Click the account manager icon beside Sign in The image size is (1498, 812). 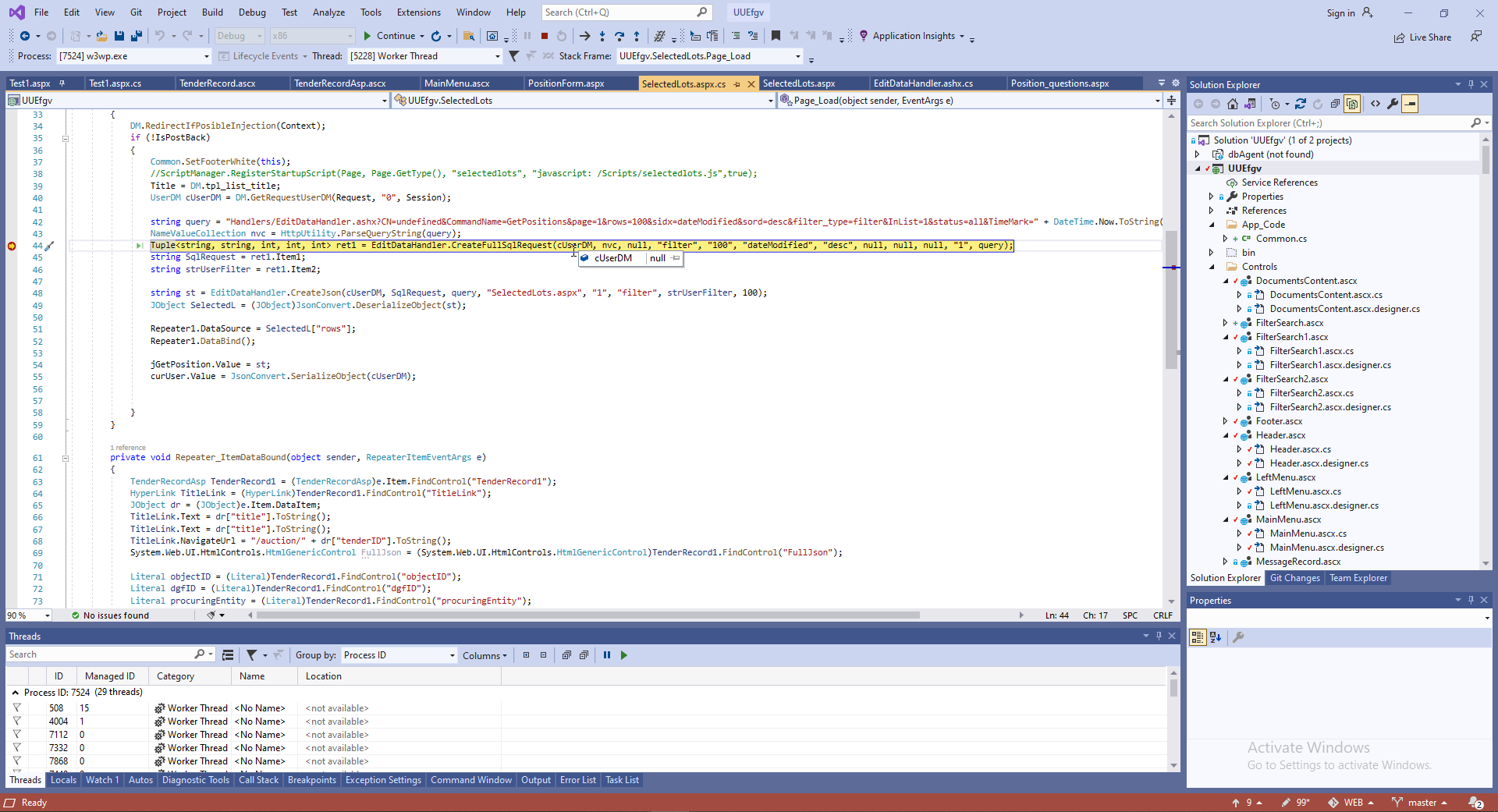(x=1368, y=12)
